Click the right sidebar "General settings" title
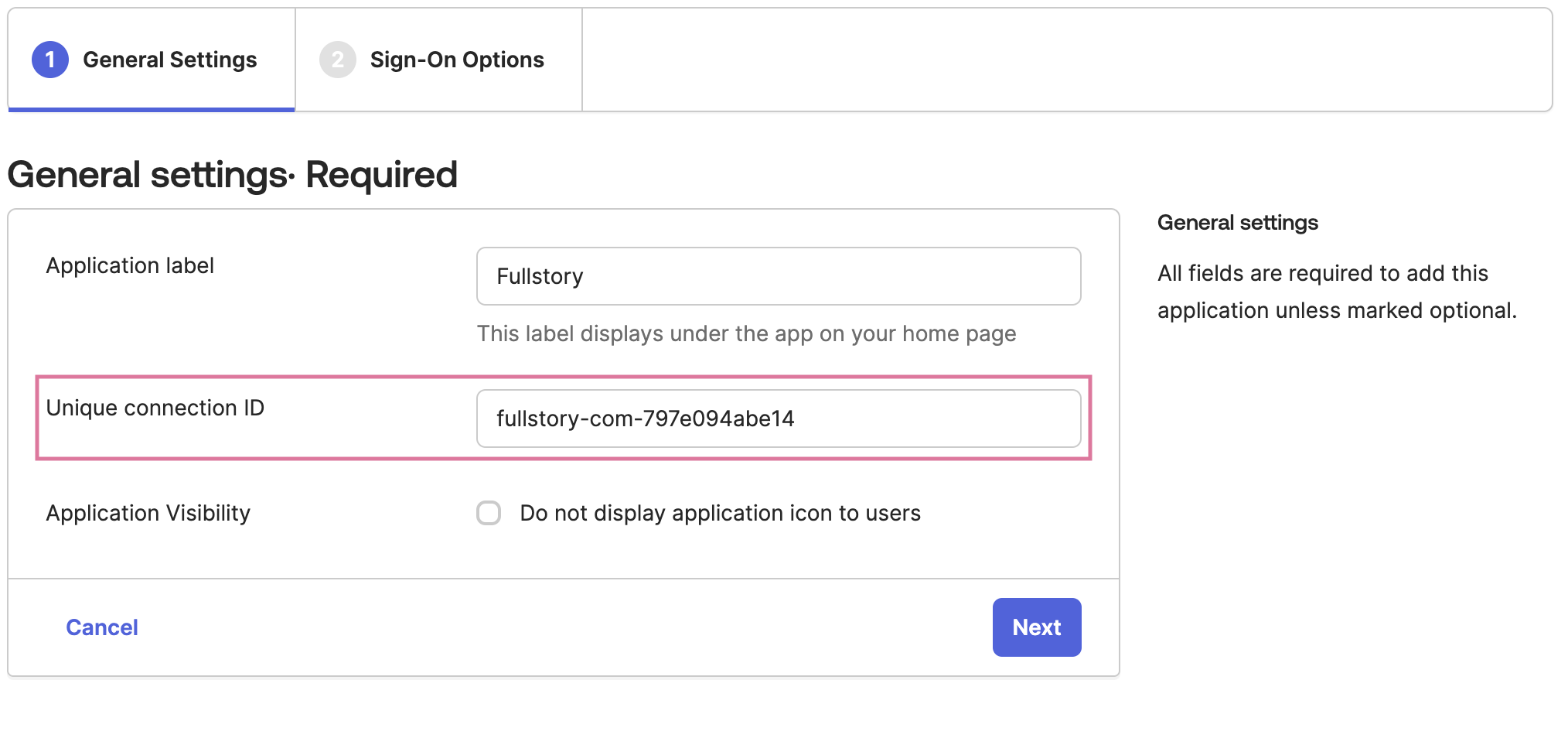Image resolution: width=1568 pixels, height=738 pixels. [x=1237, y=223]
